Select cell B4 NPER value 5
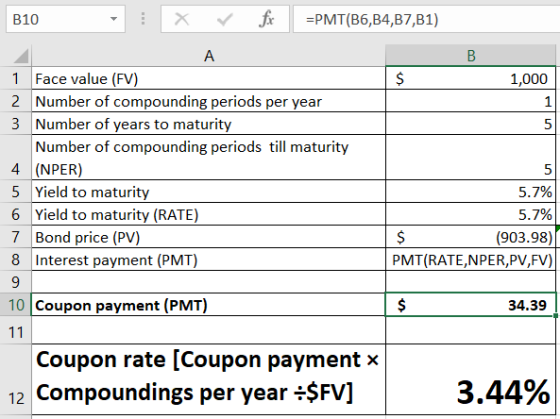The image size is (560, 419). (x=471, y=158)
